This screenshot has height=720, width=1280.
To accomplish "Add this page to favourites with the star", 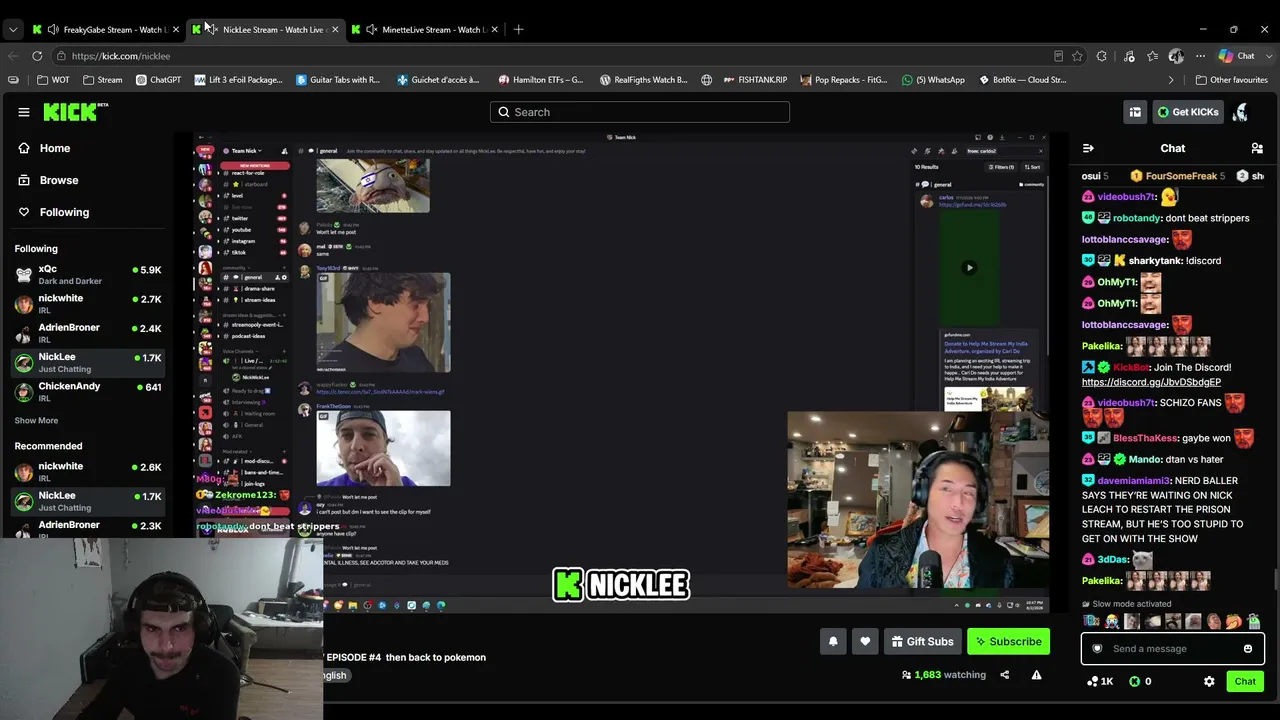I will coord(1077,56).
